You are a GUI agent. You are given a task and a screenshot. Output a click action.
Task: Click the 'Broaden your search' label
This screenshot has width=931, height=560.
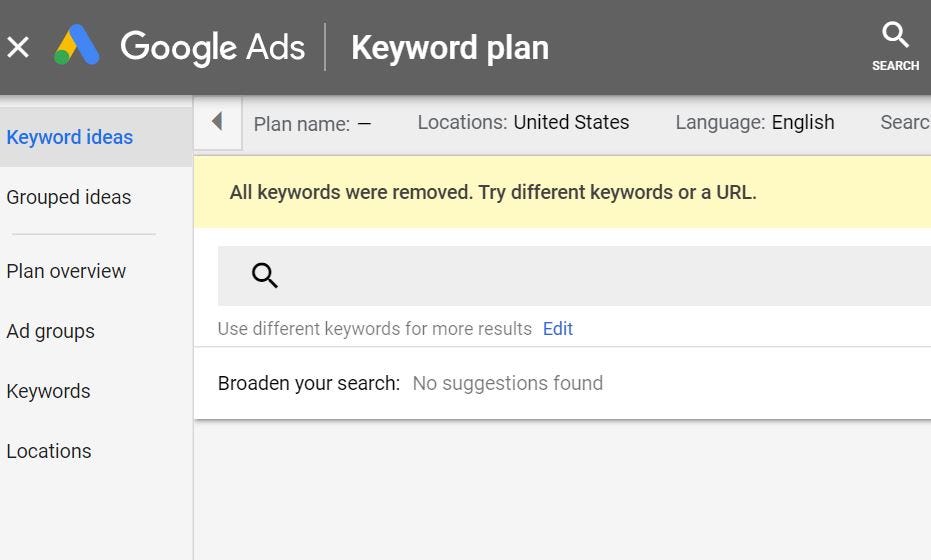[x=309, y=383]
